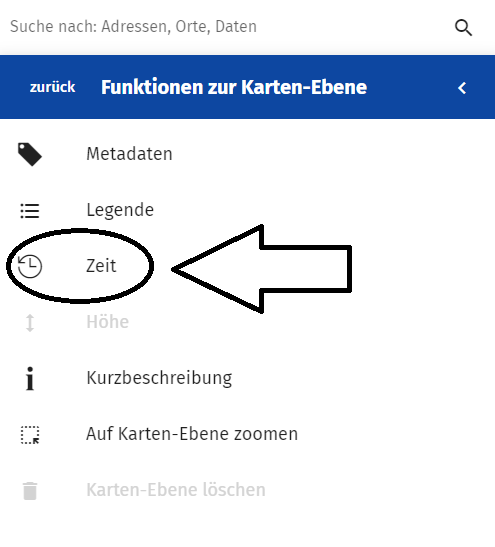The width and height of the screenshot is (495, 547).
Task: Select Karten-Ebene löschen text
Action: (176, 490)
